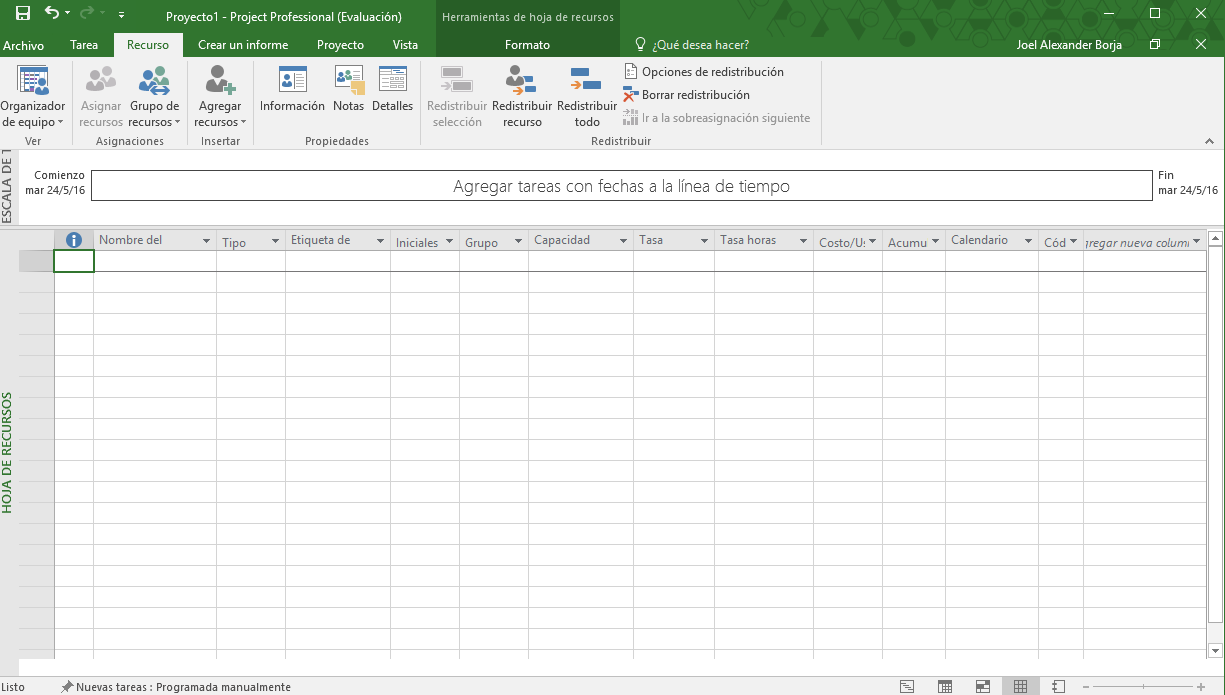Viewport: 1225px width, 695px height.
Task: Click the first empty Nombre del recurso cell
Action: pos(154,262)
